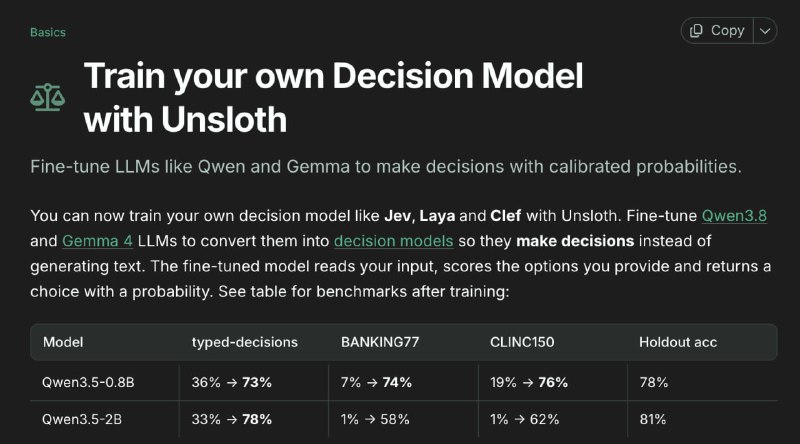The height and width of the screenshot is (444, 800).
Task: Copy the page with the Copy button
Action: pos(717,31)
